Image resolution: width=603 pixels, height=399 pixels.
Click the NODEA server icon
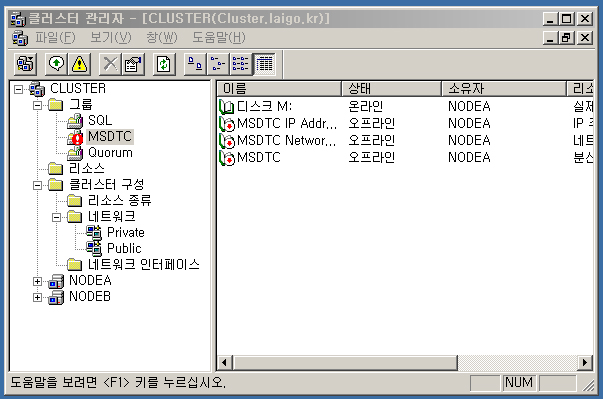point(56,281)
